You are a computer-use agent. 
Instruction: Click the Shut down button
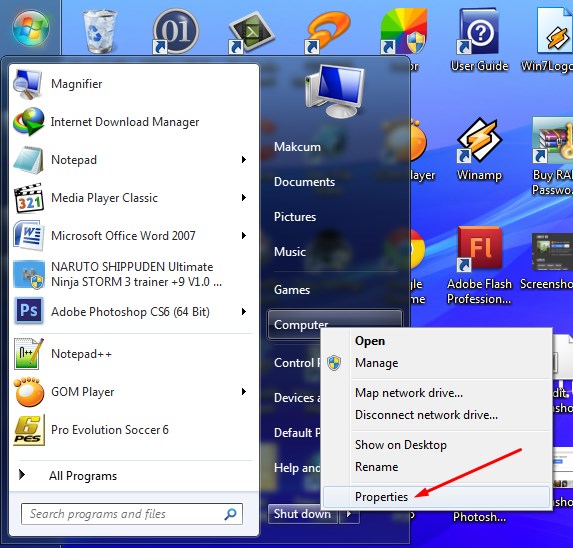click(x=303, y=514)
